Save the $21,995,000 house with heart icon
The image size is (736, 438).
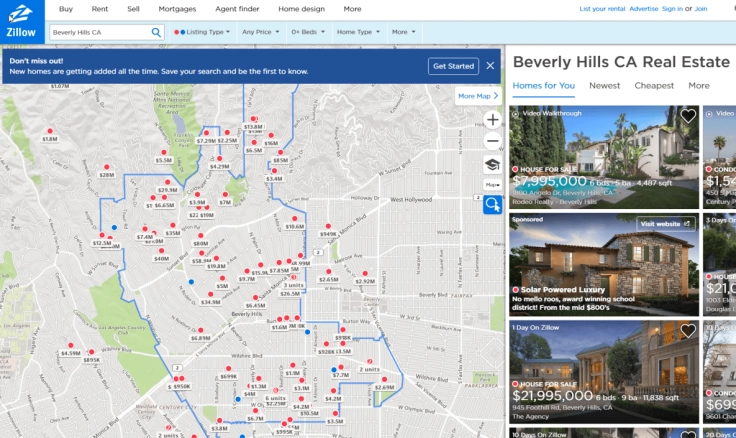click(x=688, y=330)
